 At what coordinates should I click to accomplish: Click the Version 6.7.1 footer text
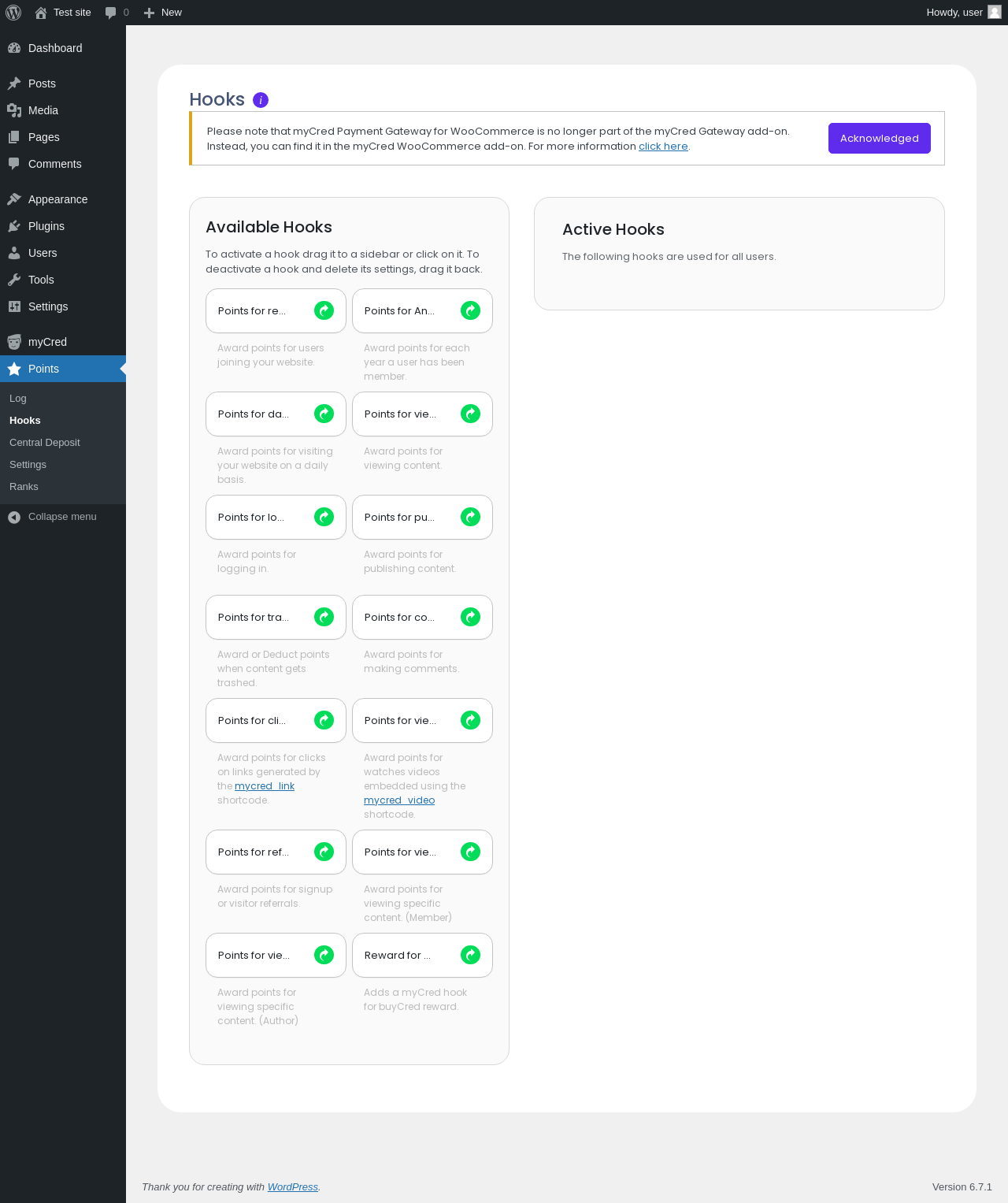click(962, 1187)
